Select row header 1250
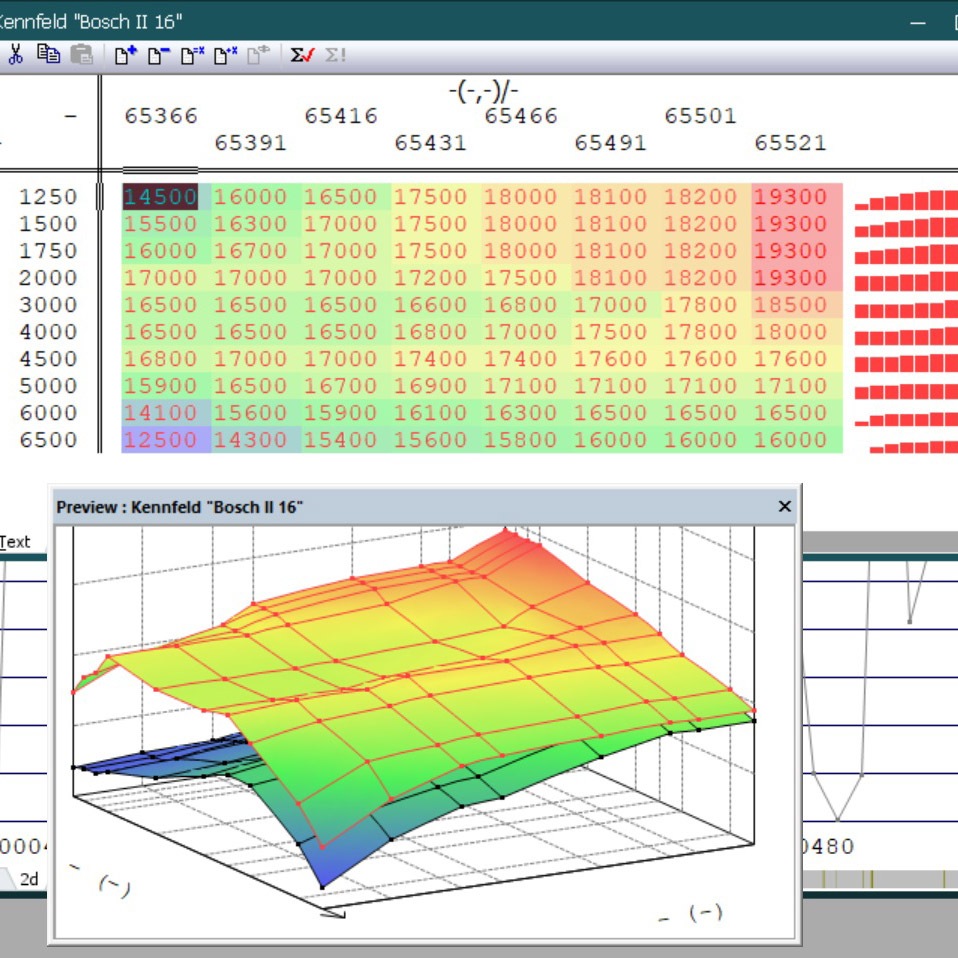This screenshot has height=958, width=958. click(48, 197)
